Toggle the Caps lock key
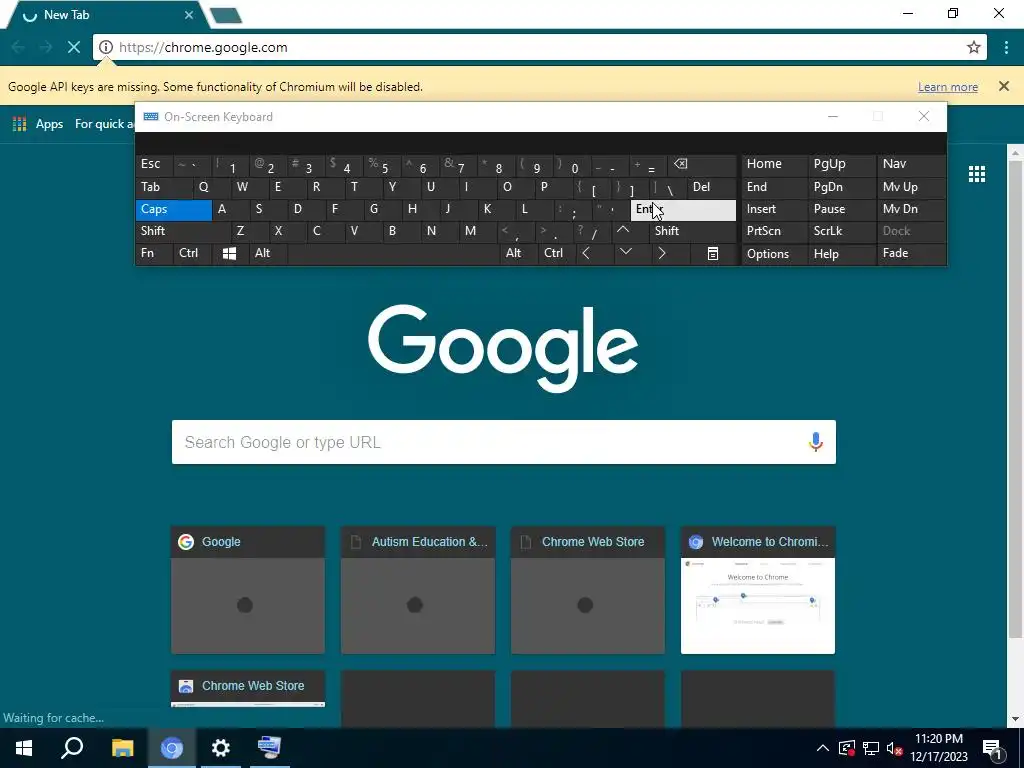This screenshot has height=768, width=1024. tap(174, 210)
